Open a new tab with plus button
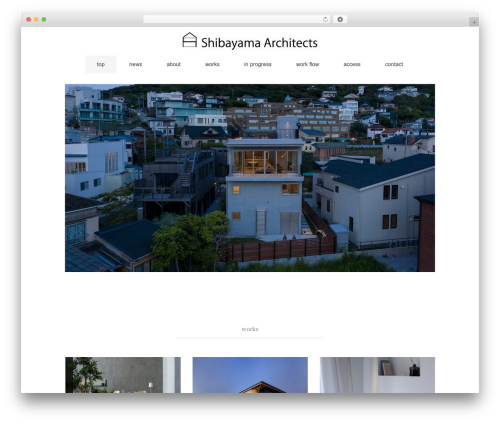 [x=474, y=22]
